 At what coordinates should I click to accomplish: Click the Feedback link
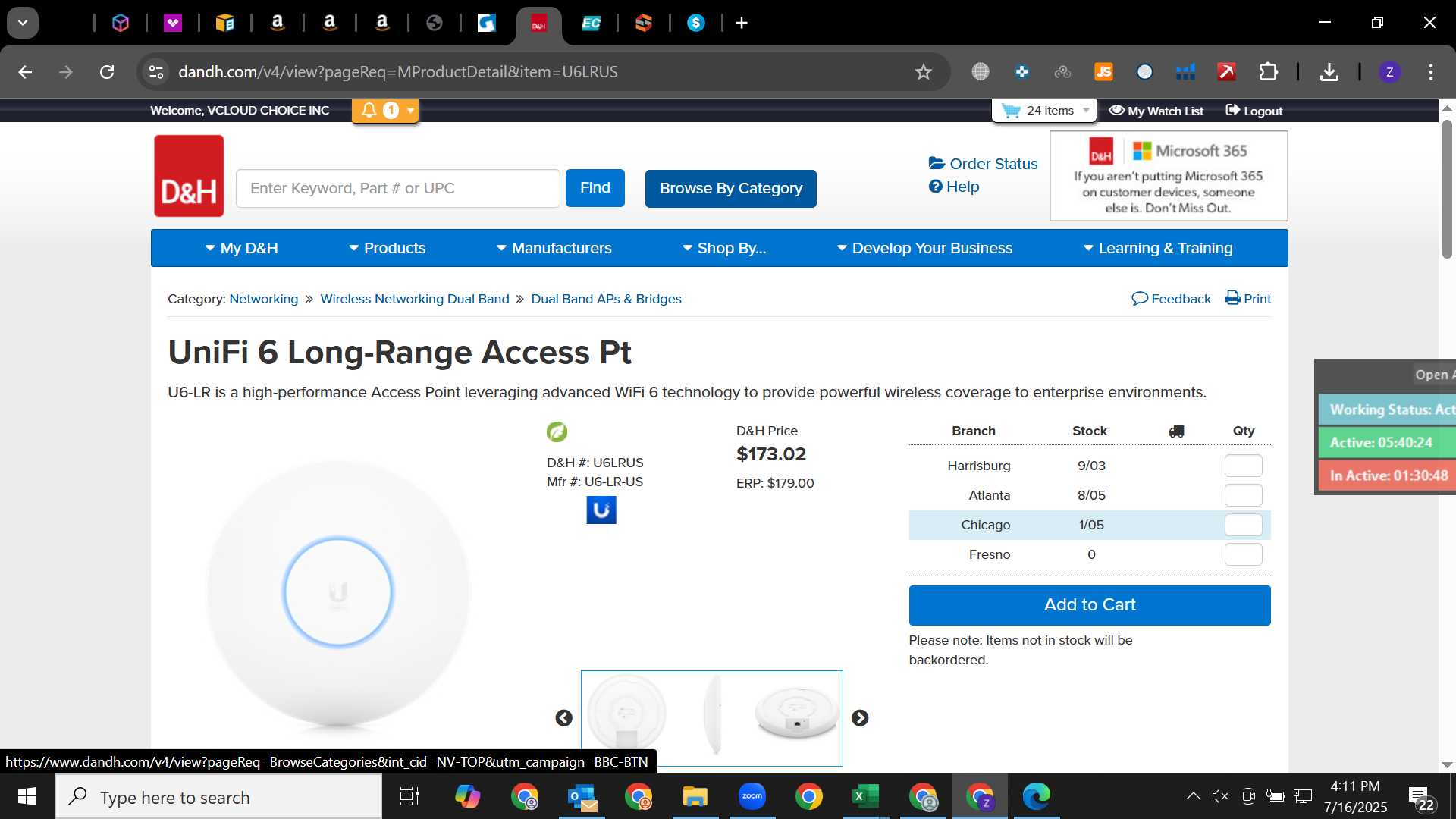[x=1172, y=299]
